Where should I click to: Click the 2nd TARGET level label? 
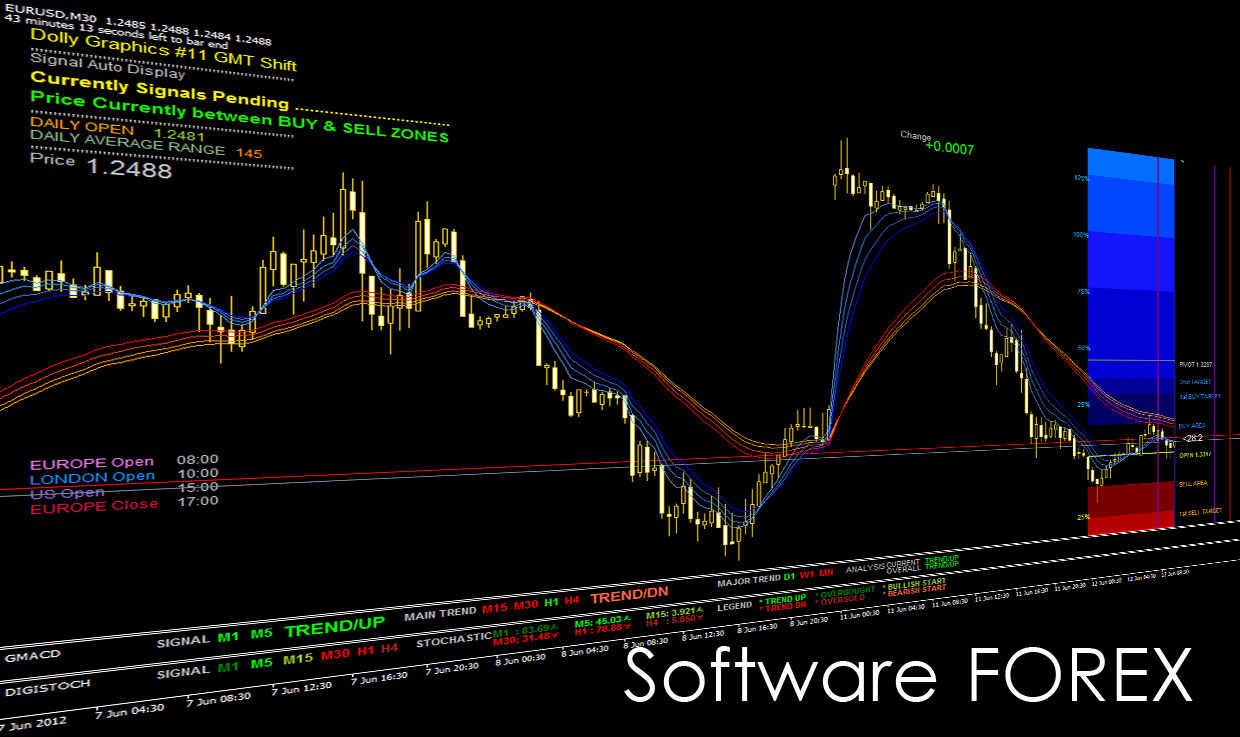[1193, 382]
